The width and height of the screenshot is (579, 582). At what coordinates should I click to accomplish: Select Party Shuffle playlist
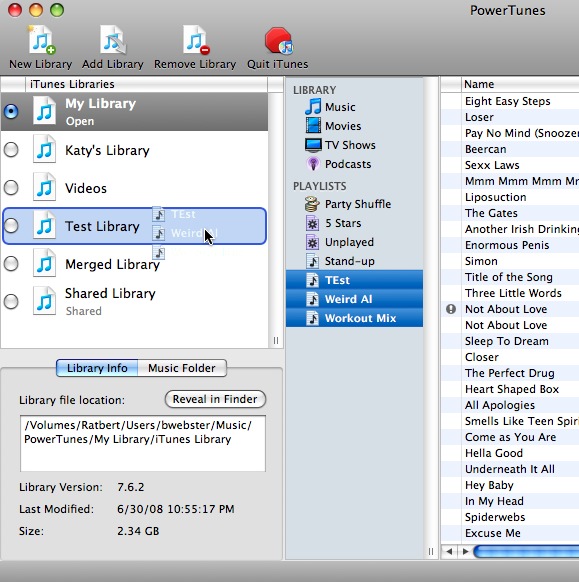347,204
